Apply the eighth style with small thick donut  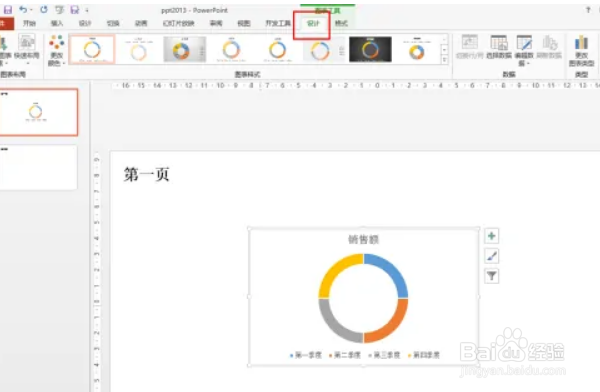(x=417, y=49)
